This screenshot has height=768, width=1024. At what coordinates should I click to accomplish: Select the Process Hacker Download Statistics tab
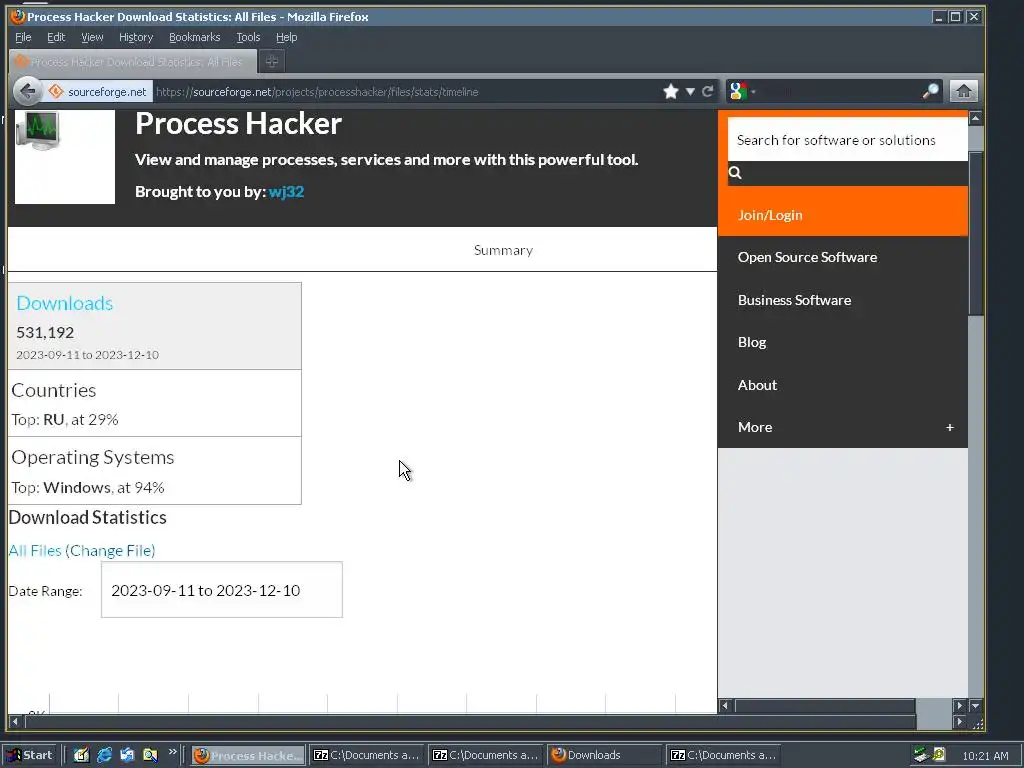pos(132,62)
